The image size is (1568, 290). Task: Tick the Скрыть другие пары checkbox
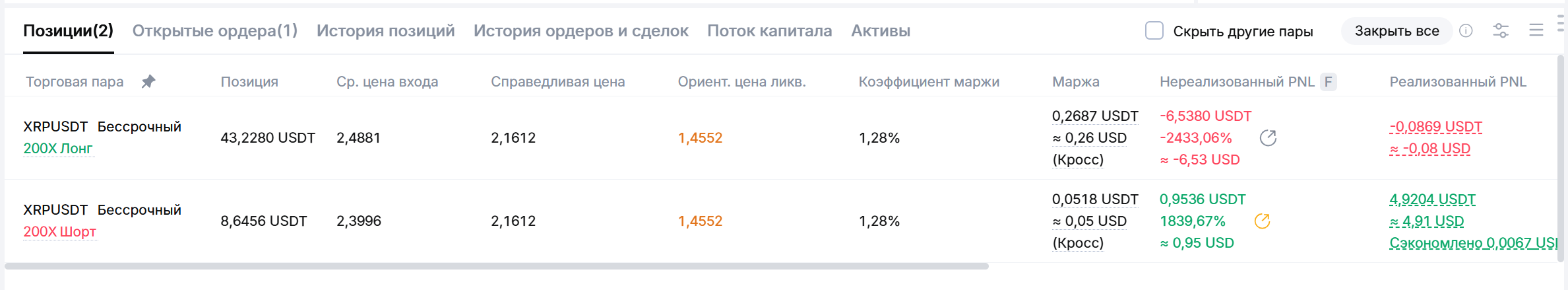[1154, 30]
